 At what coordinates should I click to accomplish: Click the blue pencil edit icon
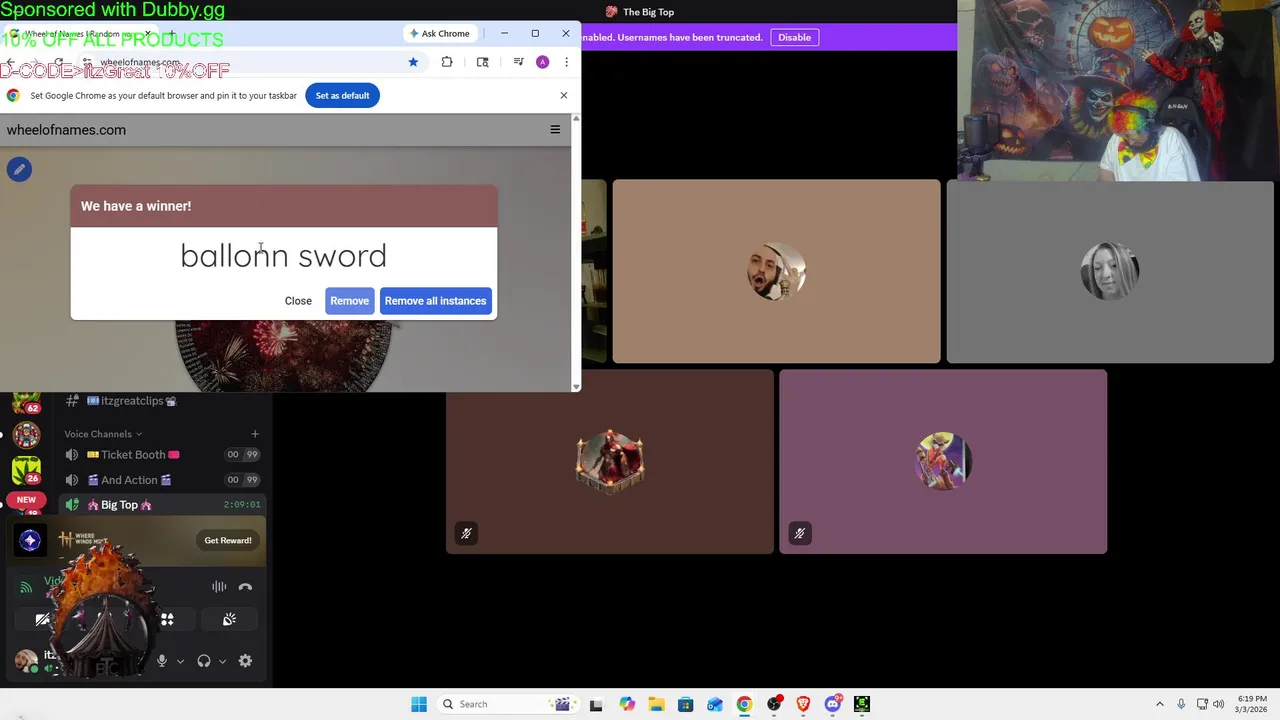click(x=19, y=169)
